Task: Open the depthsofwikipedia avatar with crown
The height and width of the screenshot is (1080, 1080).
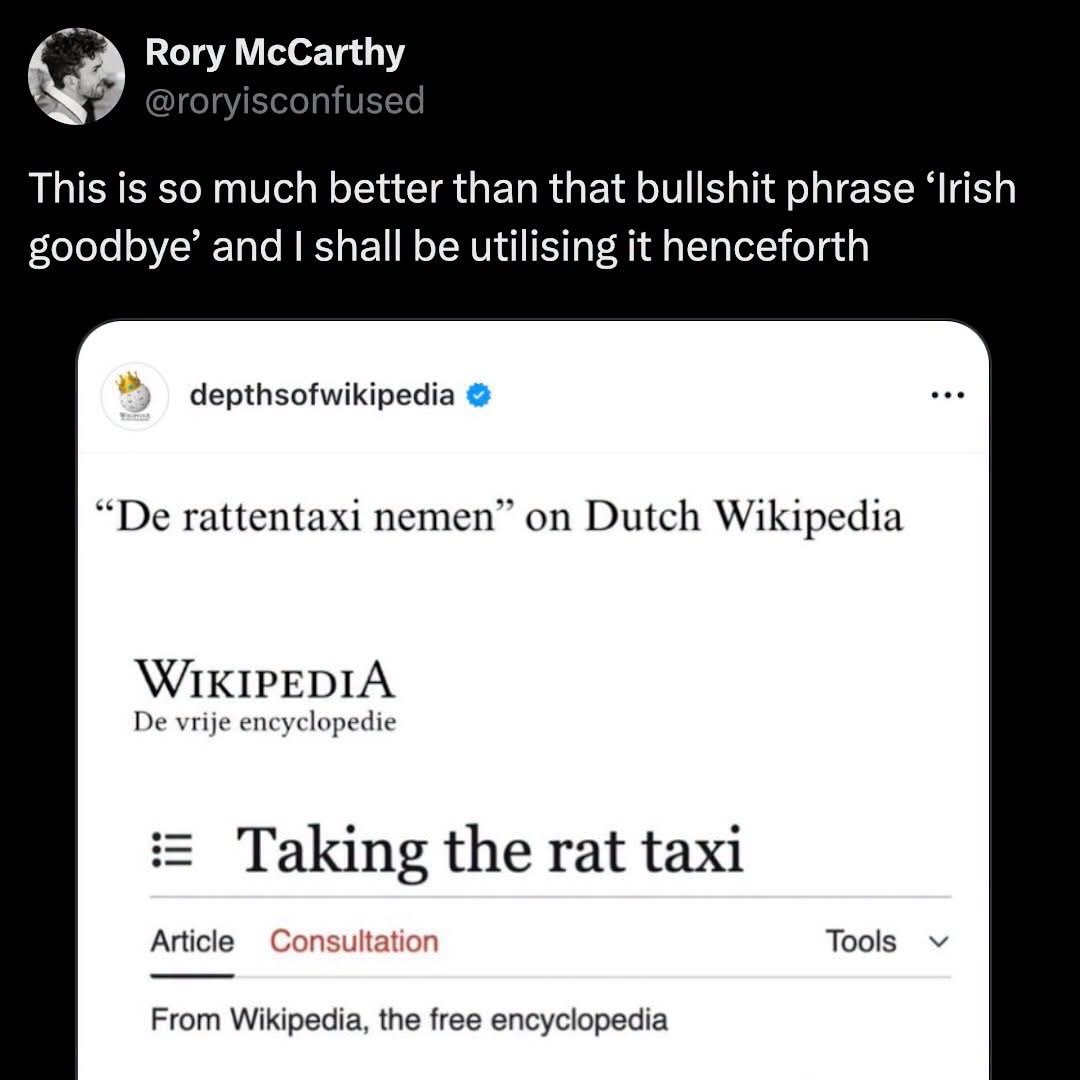Action: coord(134,396)
